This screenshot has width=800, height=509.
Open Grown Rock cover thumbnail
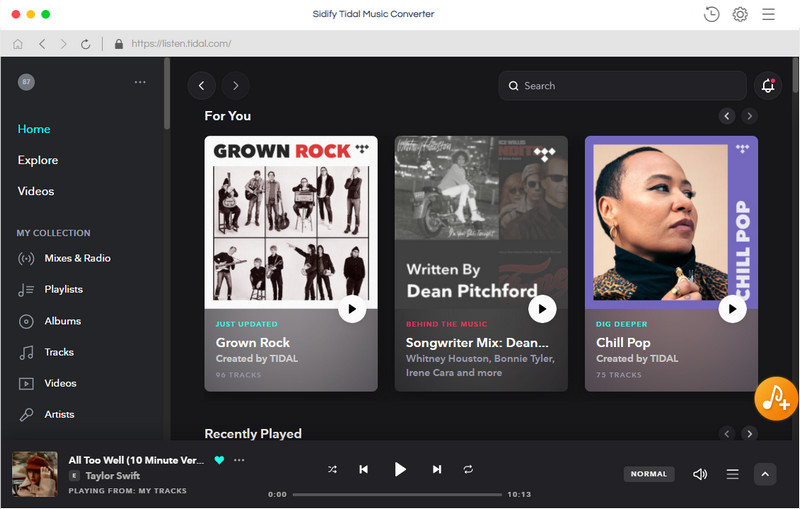tap(291, 222)
